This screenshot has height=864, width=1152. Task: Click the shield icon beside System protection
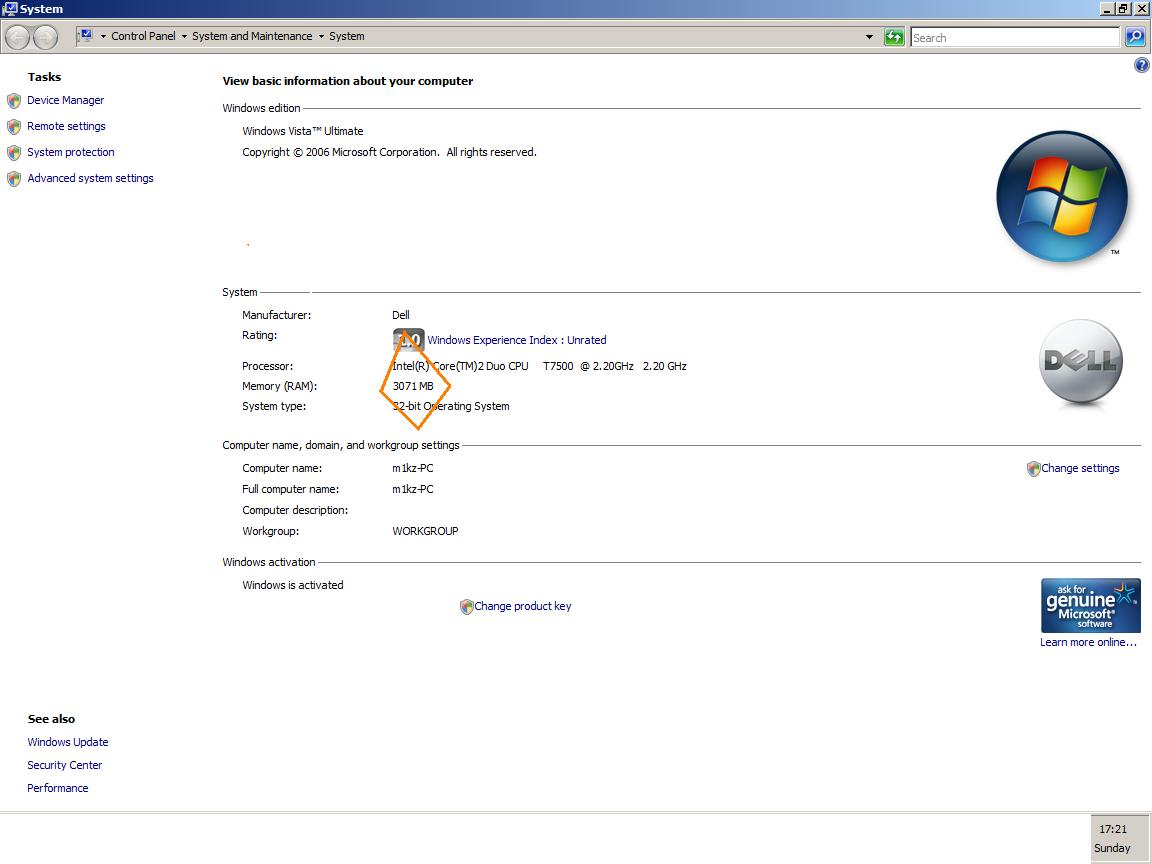point(14,153)
